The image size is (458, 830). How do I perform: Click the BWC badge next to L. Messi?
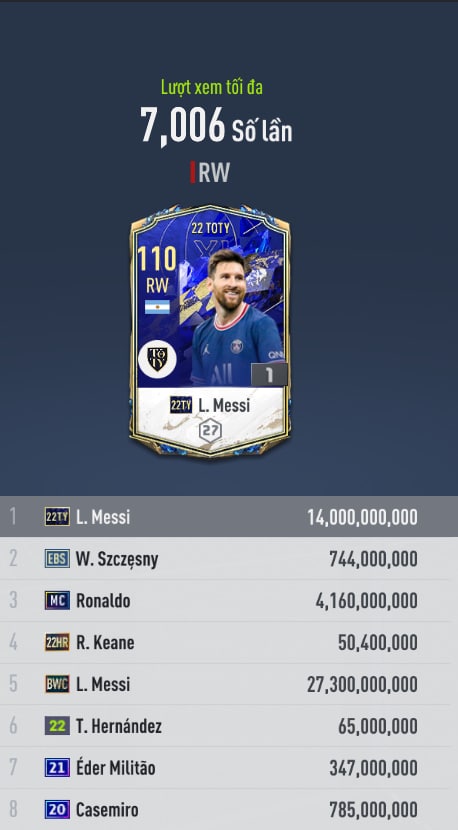[57, 684]
